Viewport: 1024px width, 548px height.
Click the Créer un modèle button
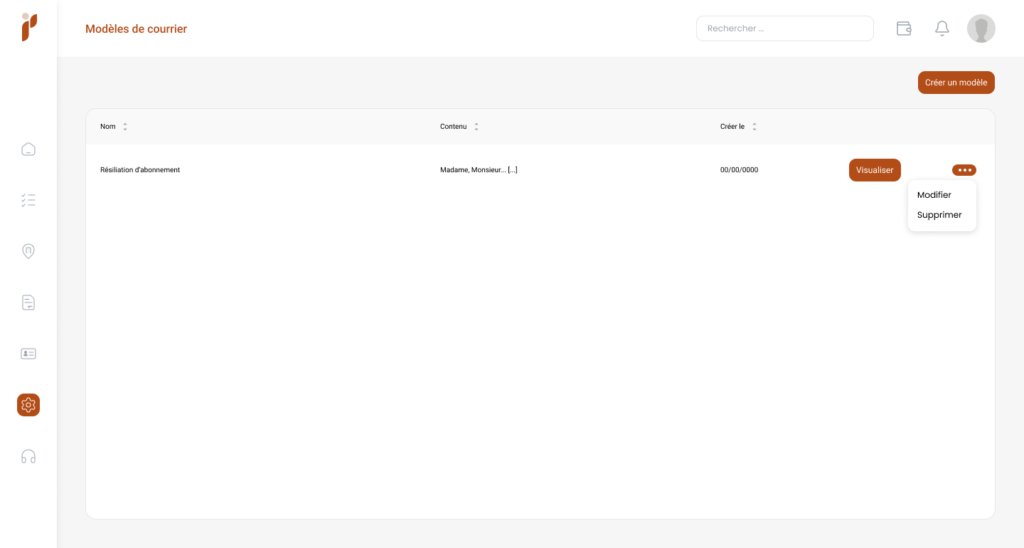point(956,82)
